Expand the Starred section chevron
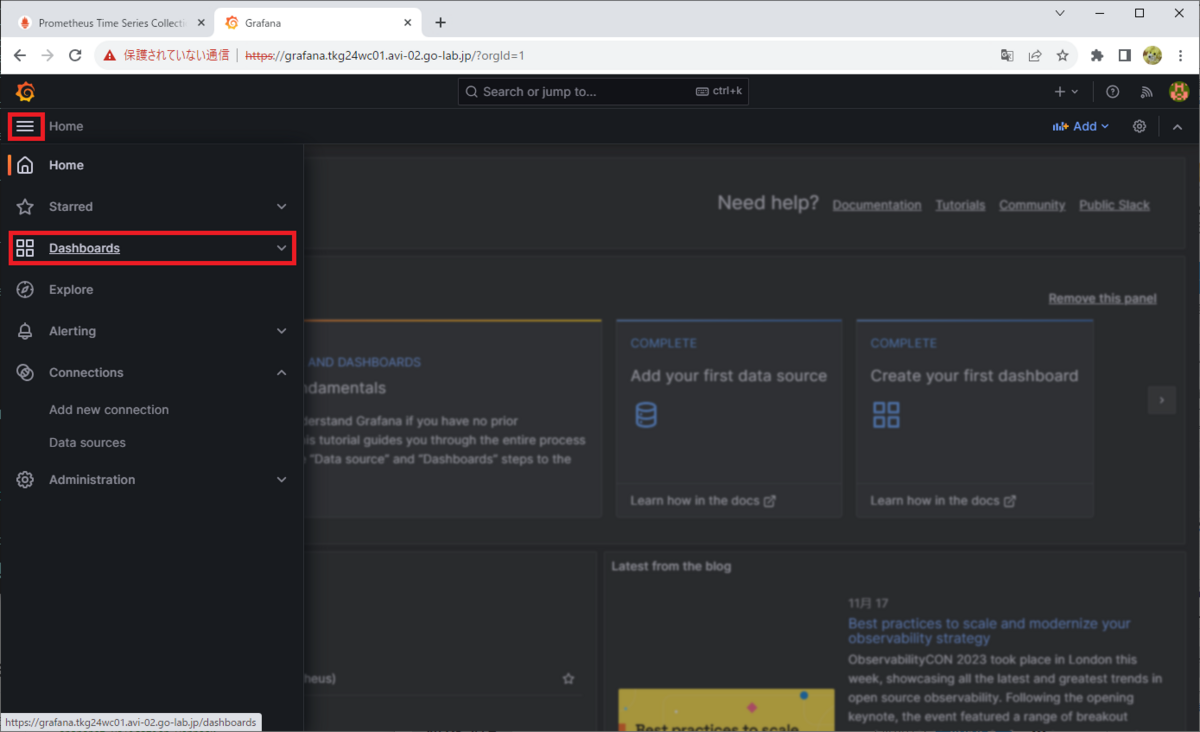Image resolution: width=1200 pixels, height=732 pixels. (281, 207)
